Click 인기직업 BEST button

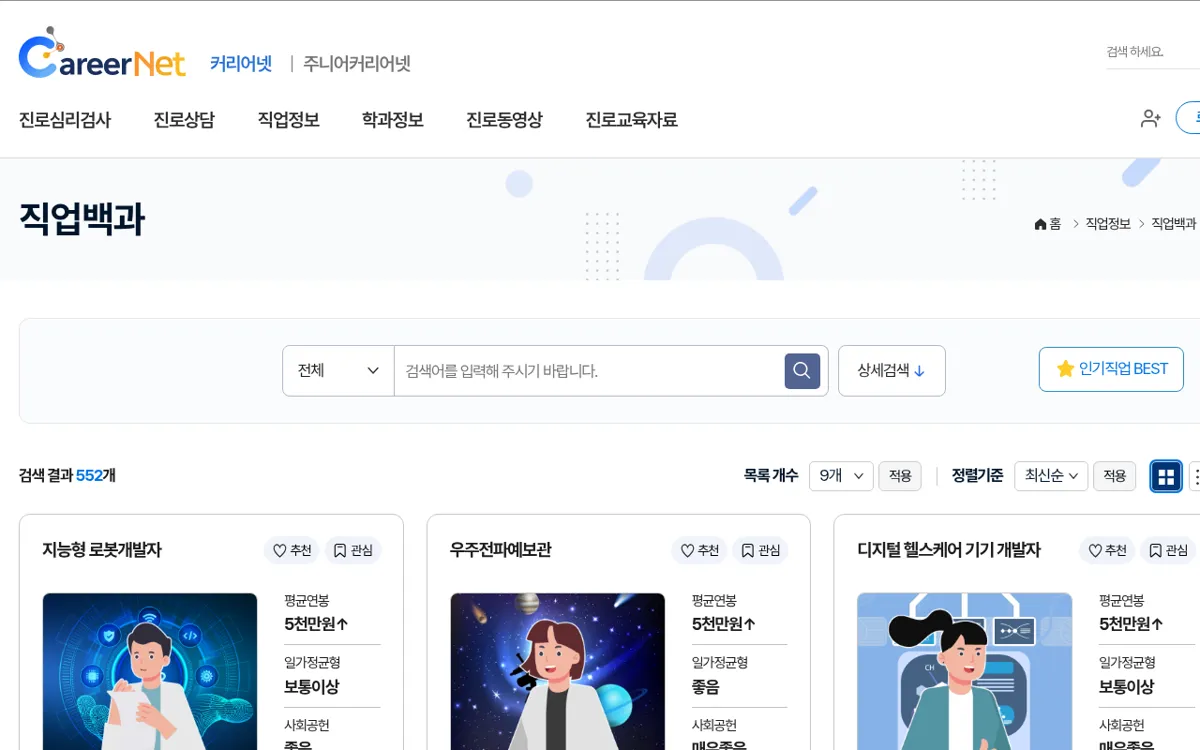(x=1111, y=369)
